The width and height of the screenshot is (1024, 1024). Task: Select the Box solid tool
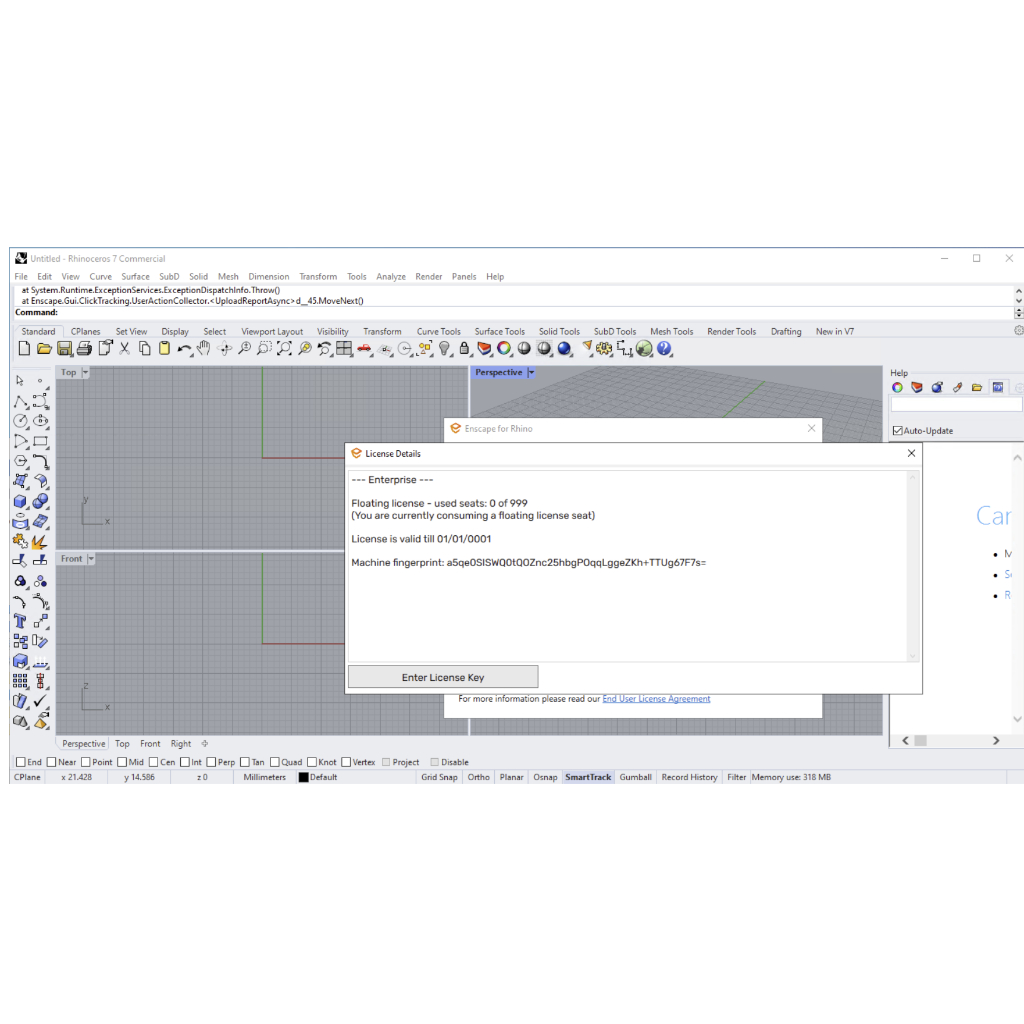20,501
